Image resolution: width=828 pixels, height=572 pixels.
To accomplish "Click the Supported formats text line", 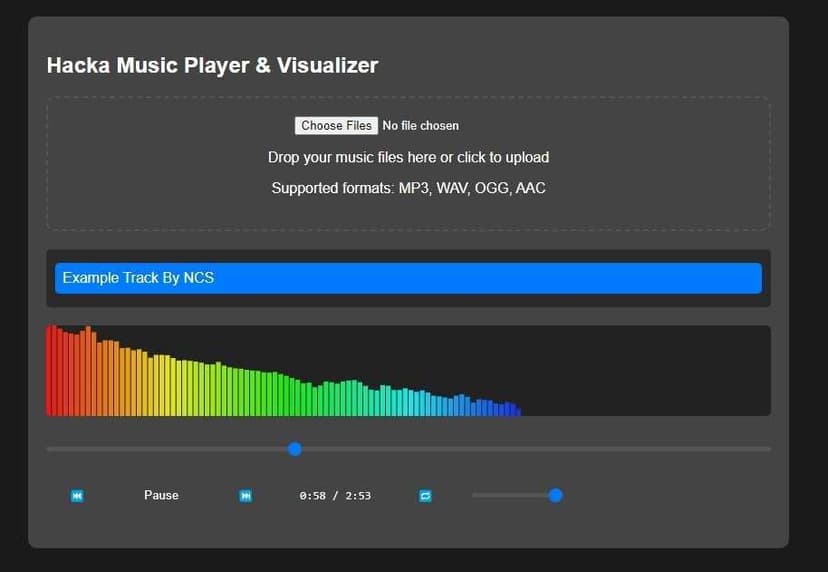I will click(408, 188).
